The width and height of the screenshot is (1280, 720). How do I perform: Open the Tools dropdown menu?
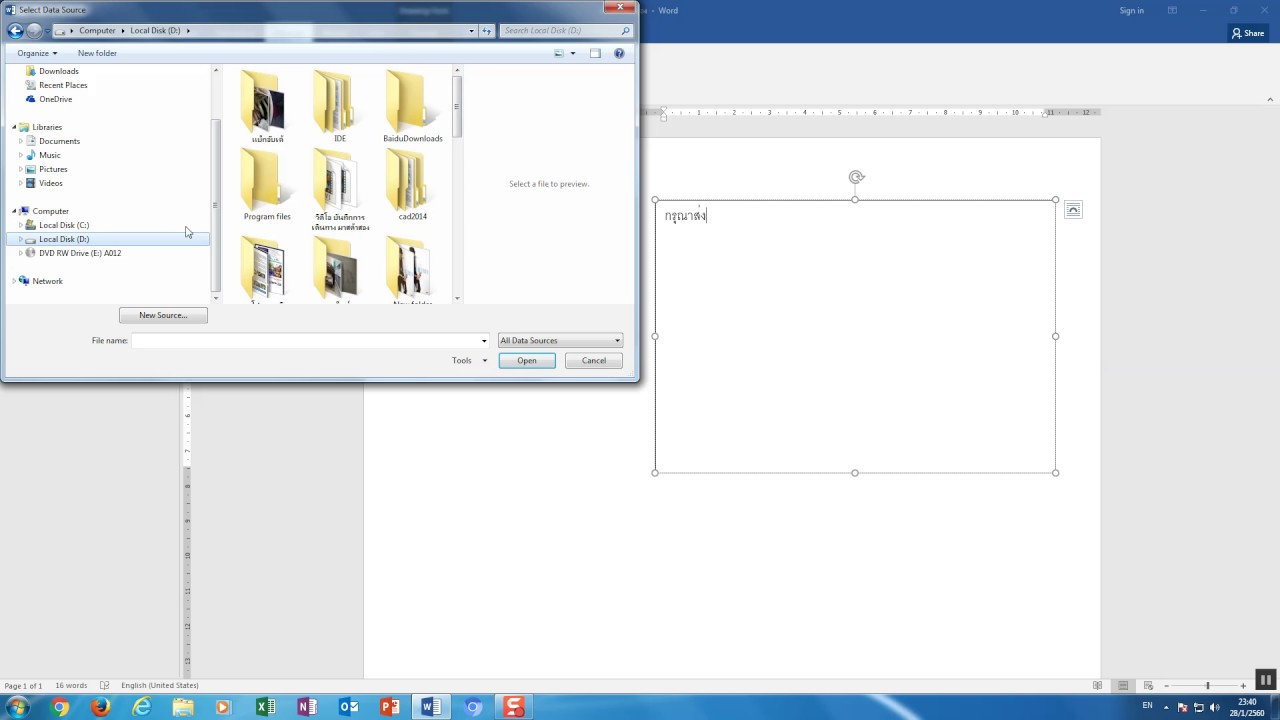click(x=469, y=360)
